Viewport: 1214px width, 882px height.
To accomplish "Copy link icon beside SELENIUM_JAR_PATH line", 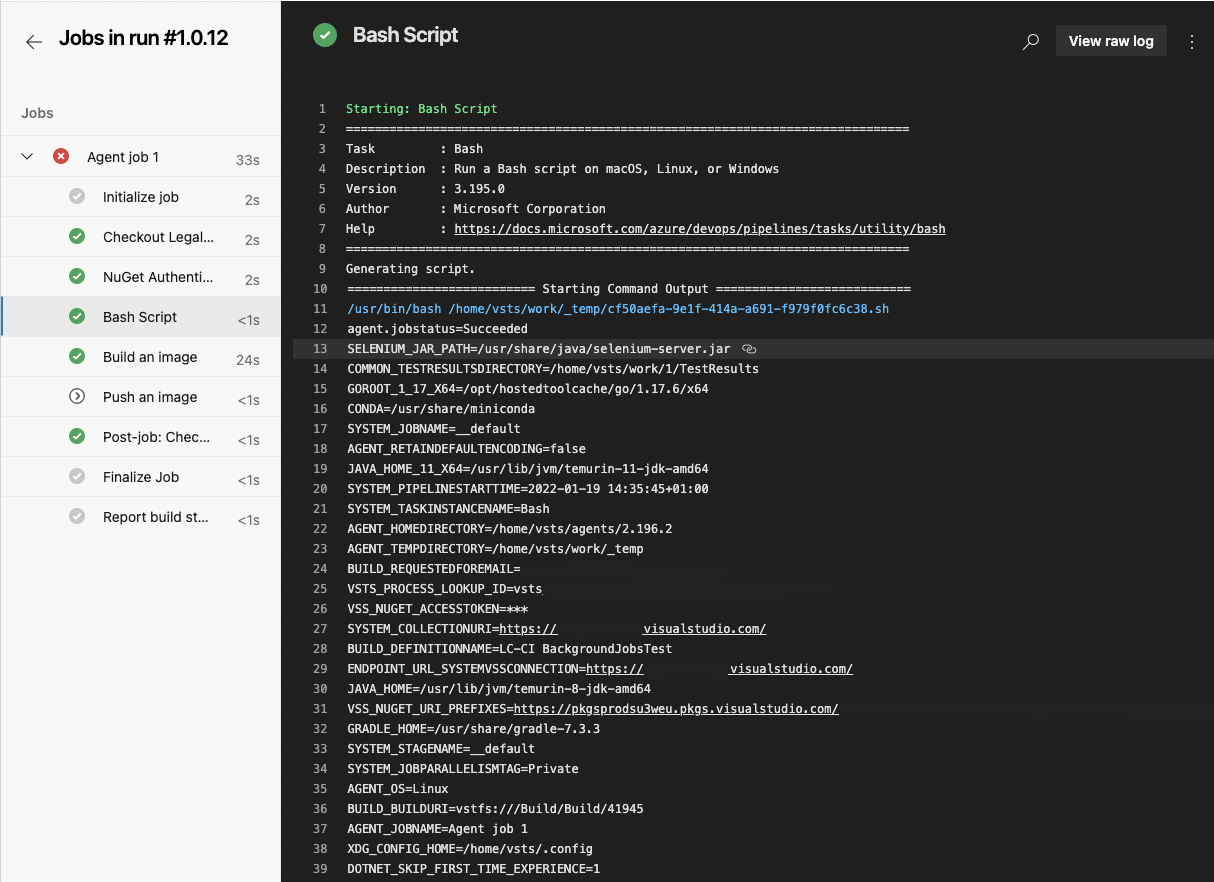I will pyautogui.click(x=749, y=349).
